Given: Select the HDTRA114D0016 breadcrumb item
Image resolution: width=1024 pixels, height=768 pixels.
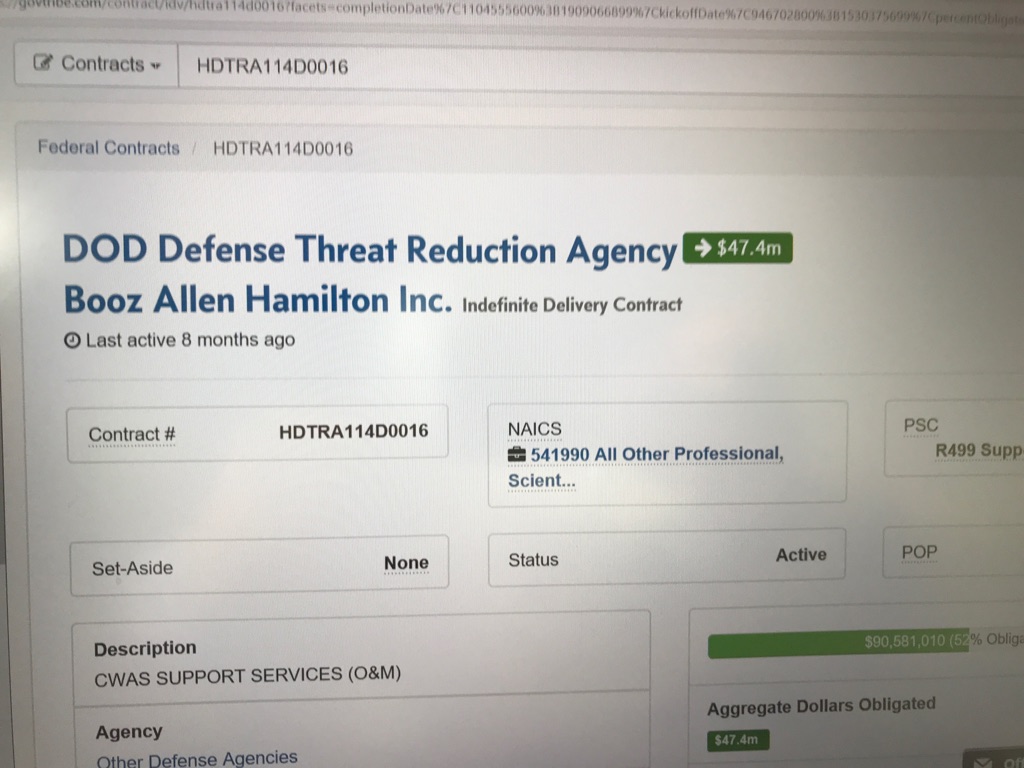Looking at the screenshot, I should (x=283, y=149).
